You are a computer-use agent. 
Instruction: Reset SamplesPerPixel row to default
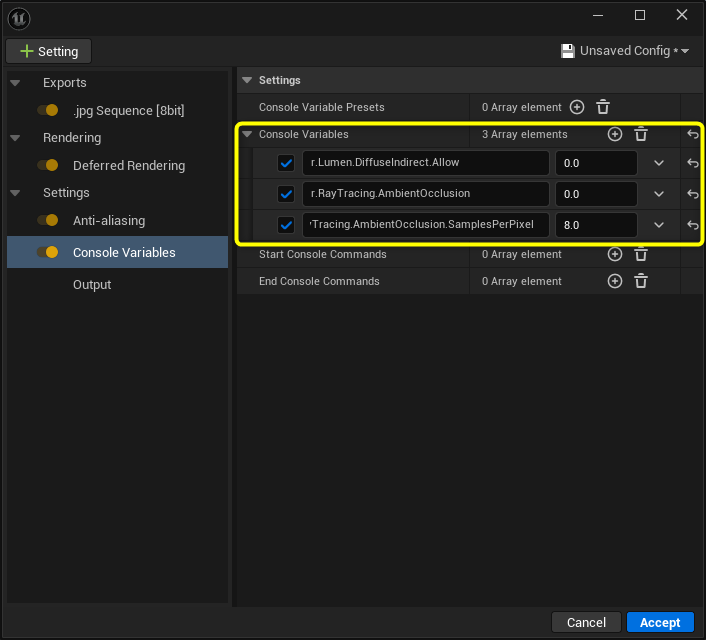coord(692,225)
